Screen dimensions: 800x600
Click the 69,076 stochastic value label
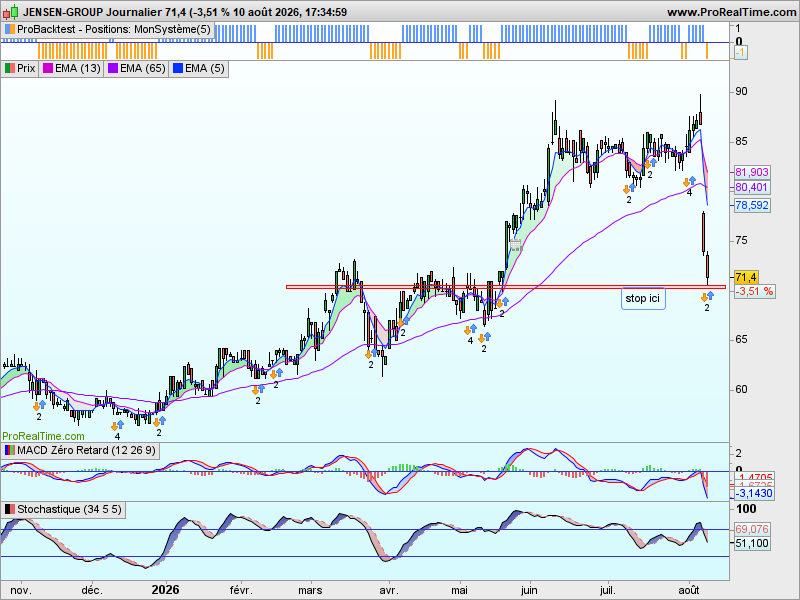(x=752, y=530)
